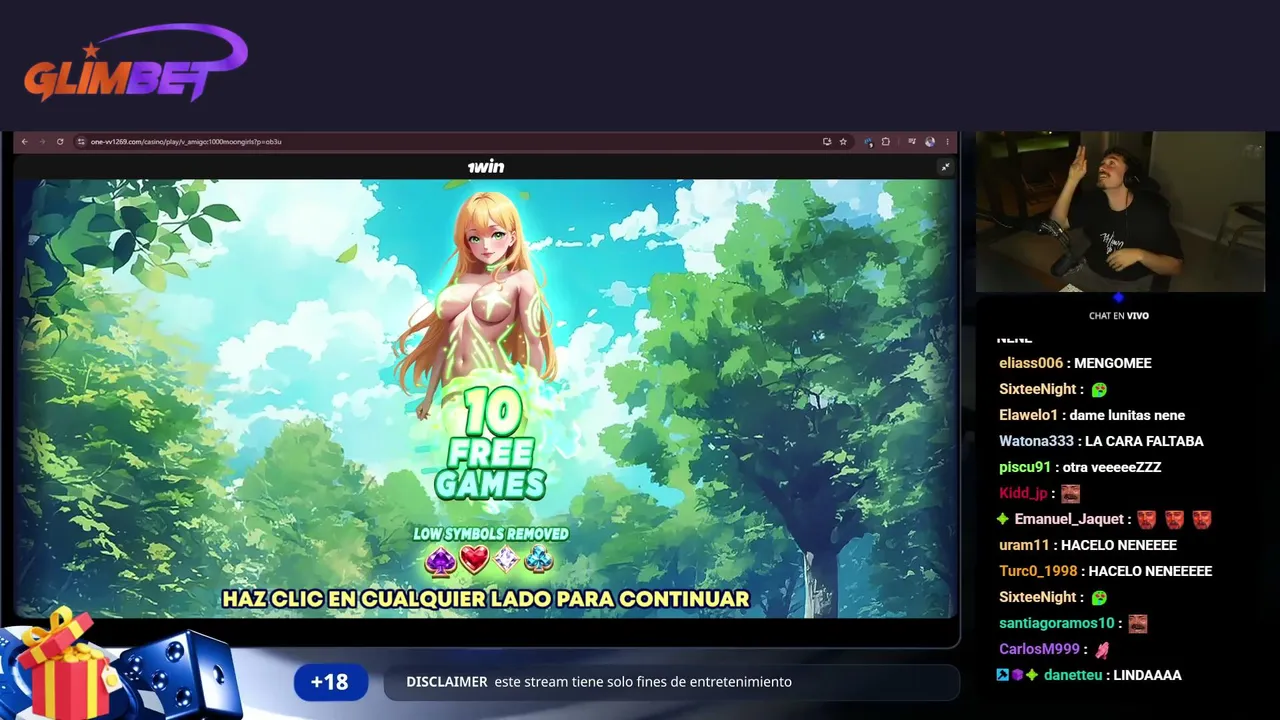Click the emote in Kidd_jp's message
Viewport: 1280px width, 720px height.
coord(1071,493)
